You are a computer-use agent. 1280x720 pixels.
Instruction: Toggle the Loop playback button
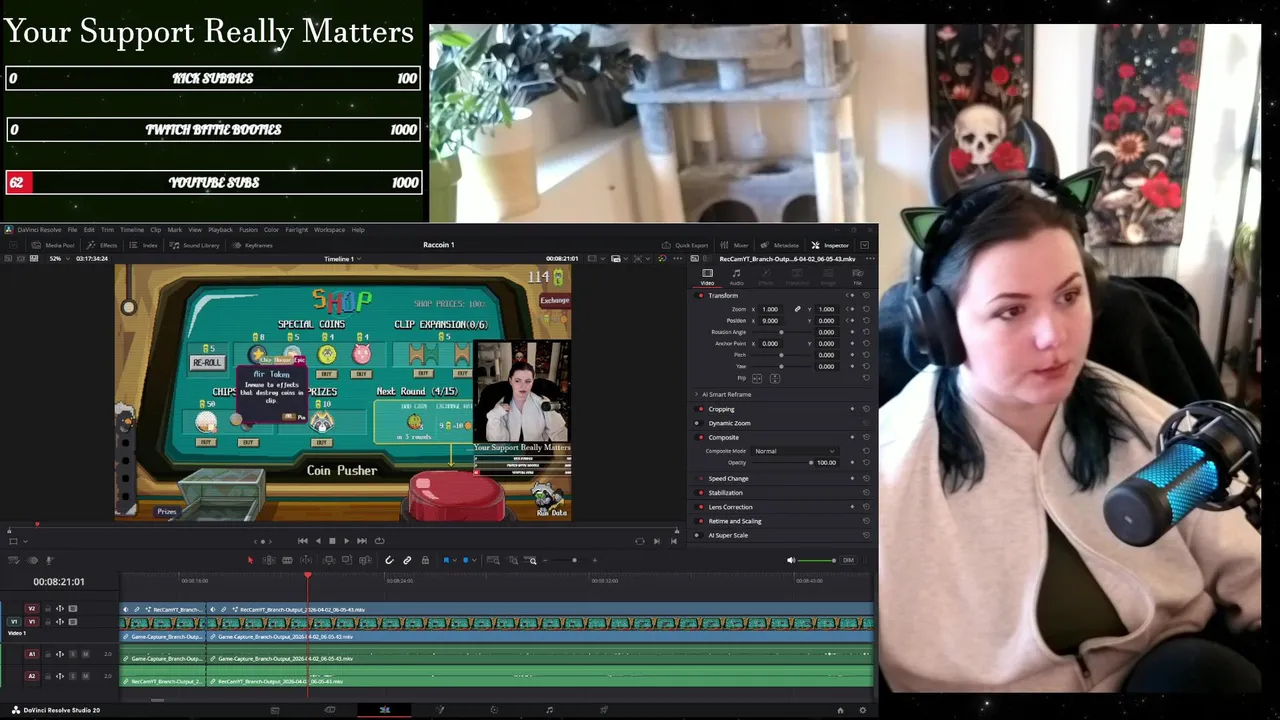pos(379,541)
